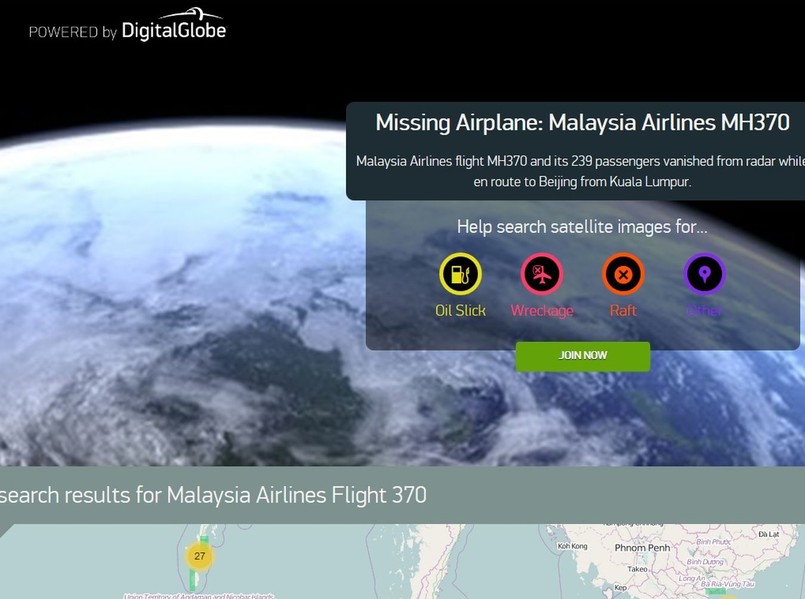Pick the purple Other location pin icon
The width and height of the screenshot is (805, 599).
click(x=704, y=274)
